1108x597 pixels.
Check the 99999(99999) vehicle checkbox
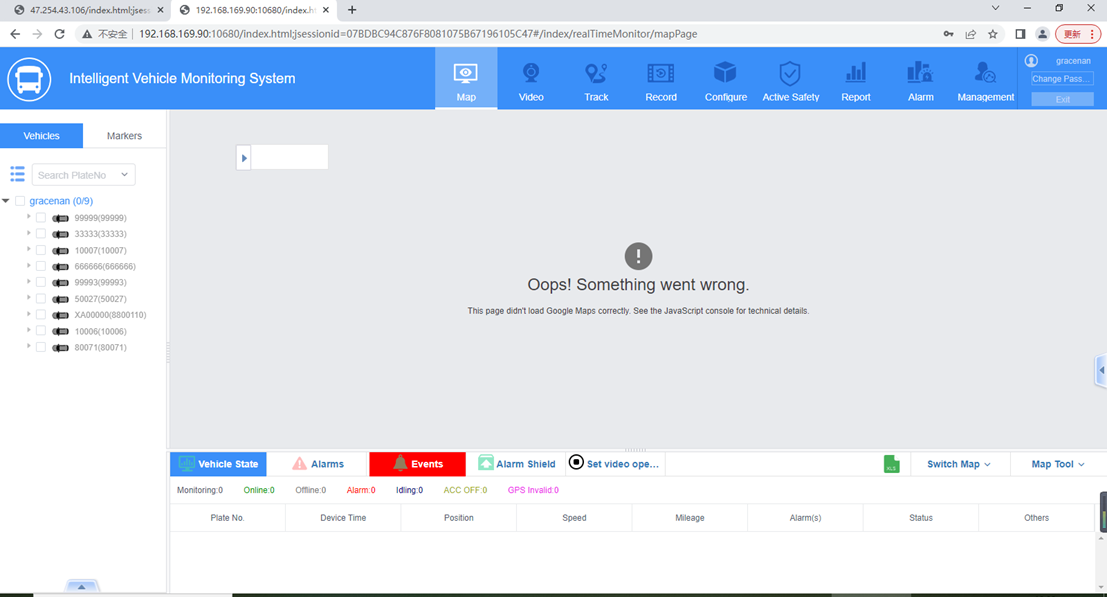[x=41, y=218]
